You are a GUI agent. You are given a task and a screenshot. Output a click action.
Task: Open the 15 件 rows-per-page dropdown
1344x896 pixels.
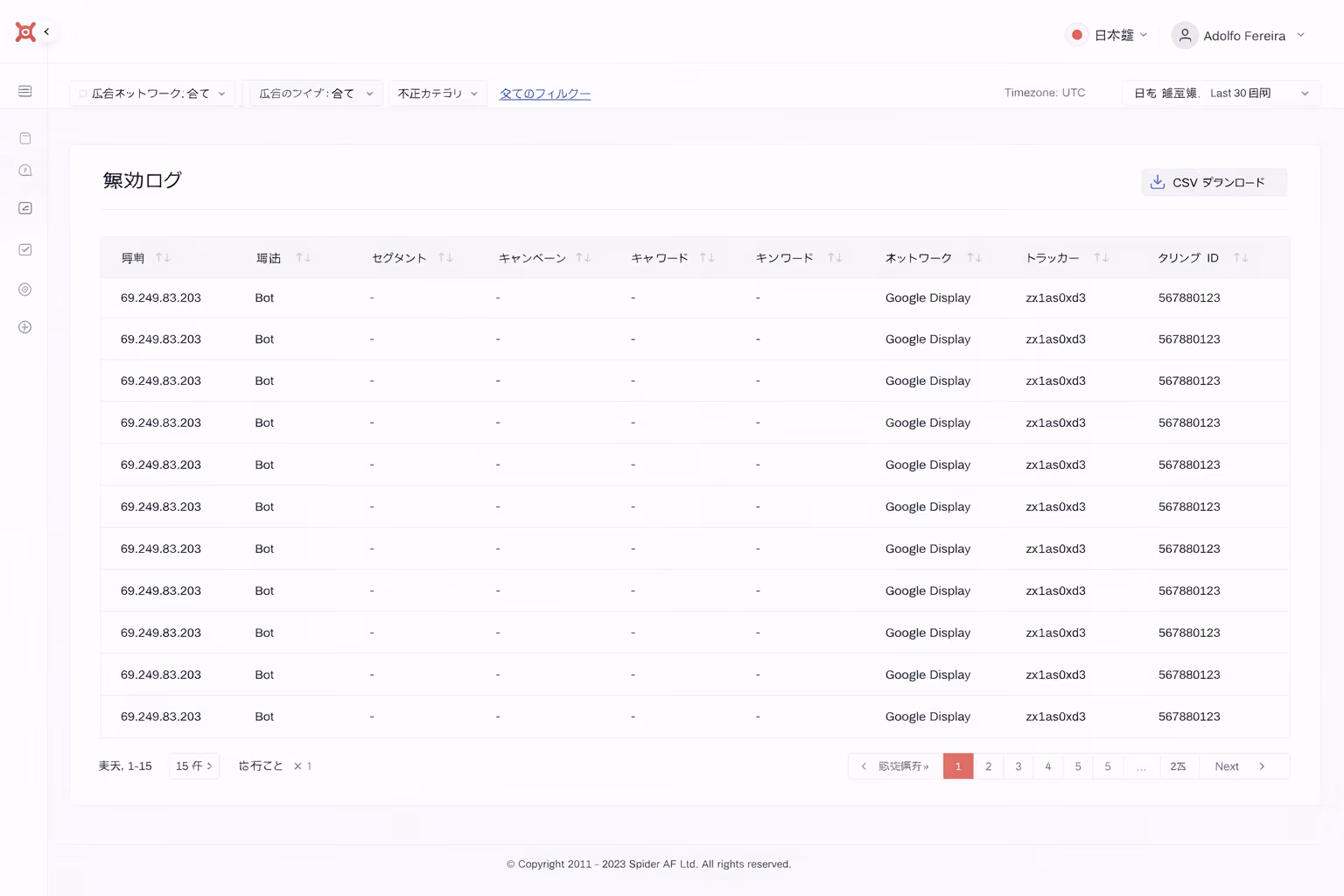click(x=194, y=766)
